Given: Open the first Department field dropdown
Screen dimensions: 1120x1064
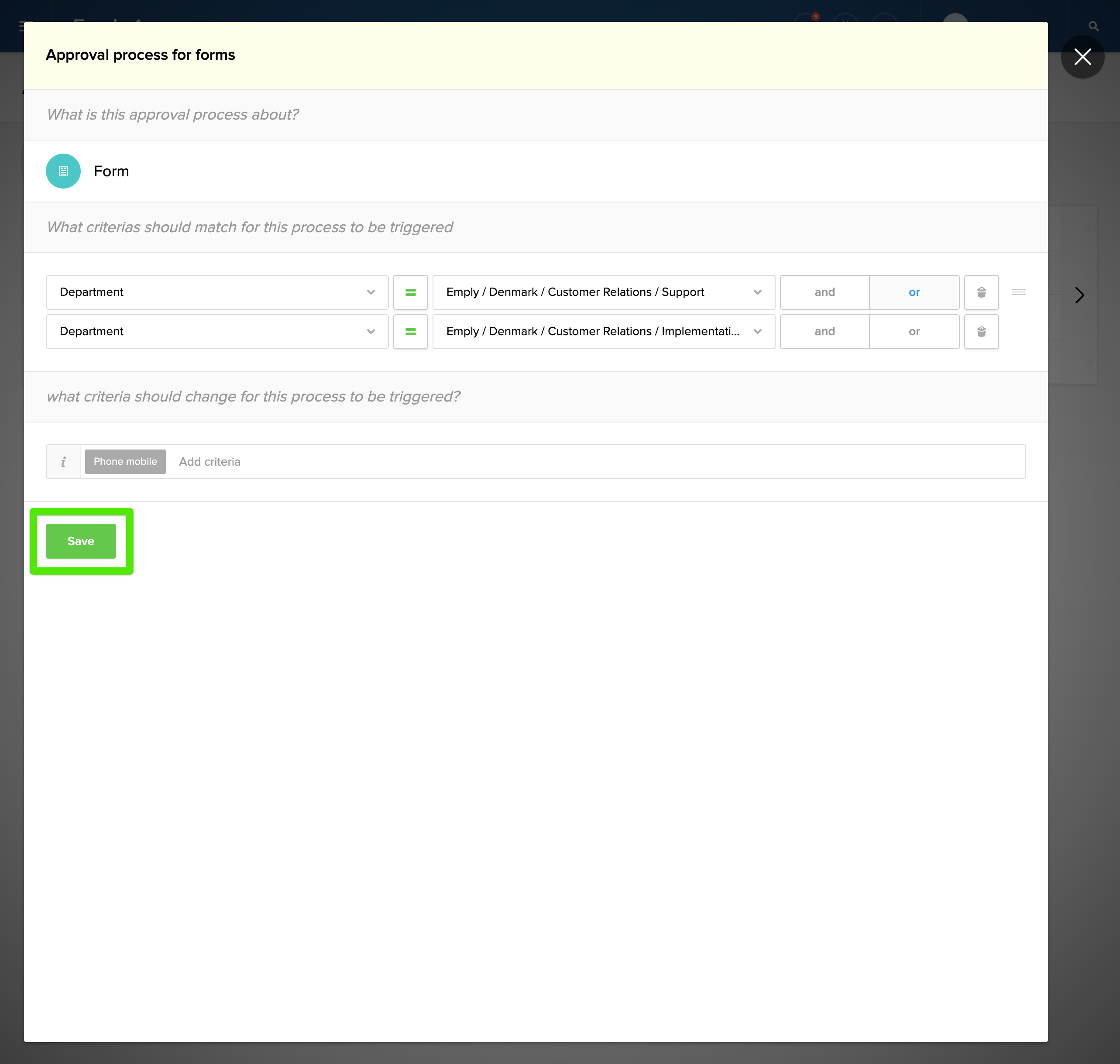Looking at the screenshot, I should click(216, 292).
